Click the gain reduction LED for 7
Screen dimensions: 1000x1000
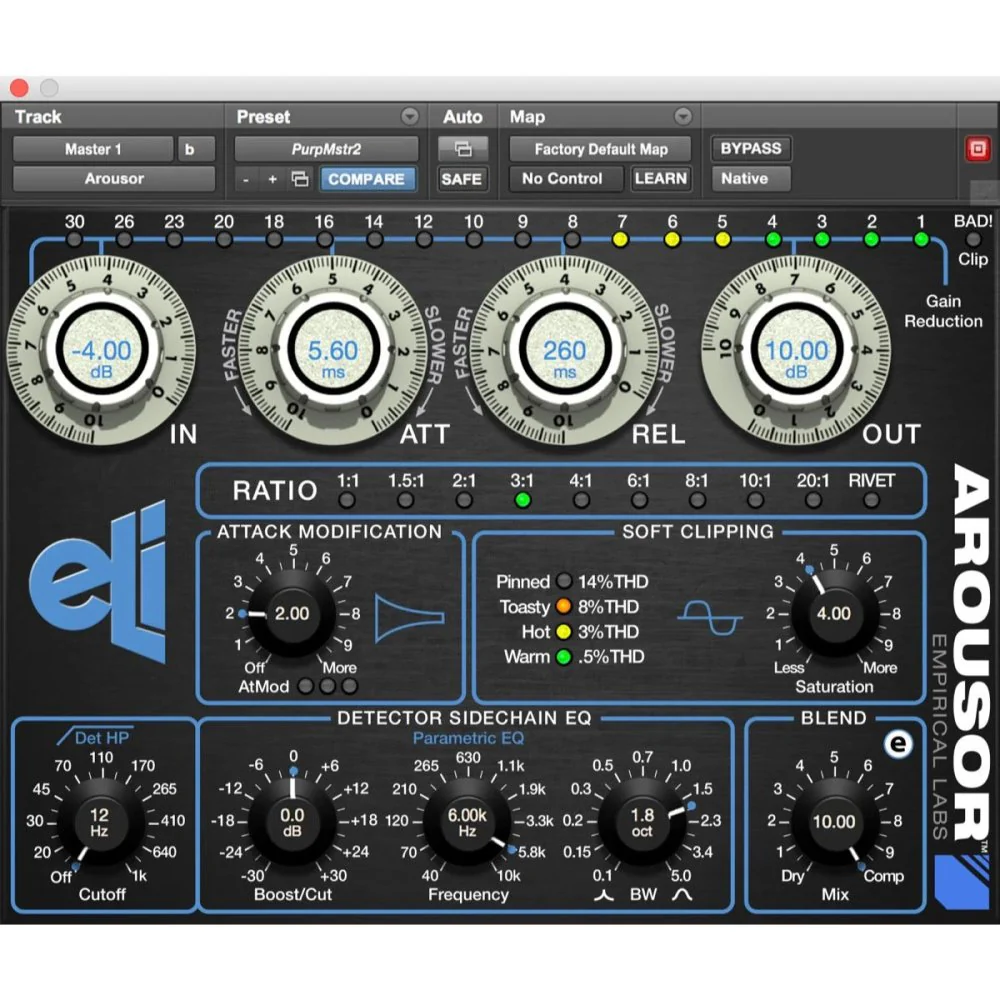click(621, 240)
